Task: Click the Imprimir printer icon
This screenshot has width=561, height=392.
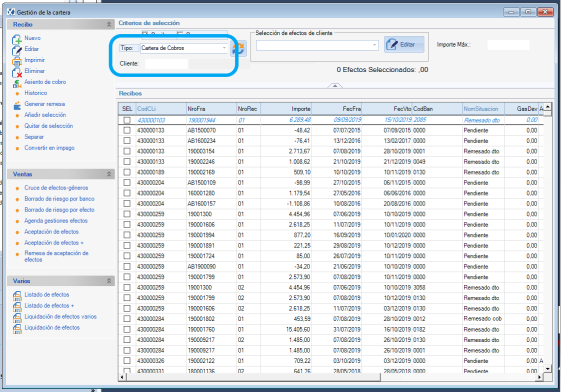Action: click(17, 61)
